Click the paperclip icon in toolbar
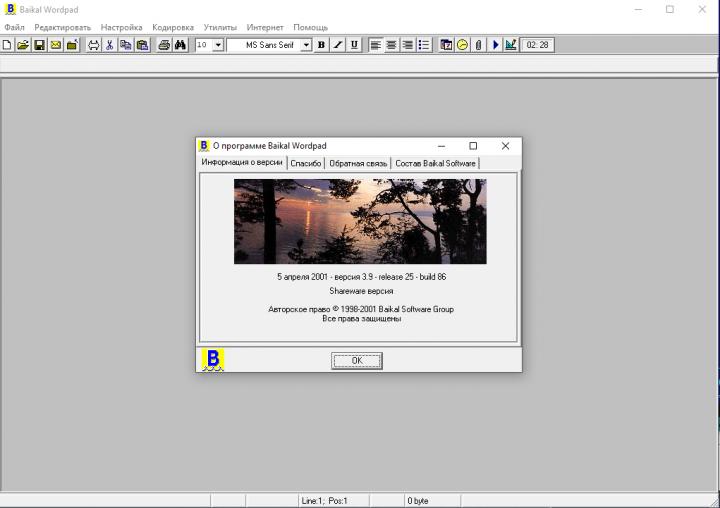 coord(478,45)
